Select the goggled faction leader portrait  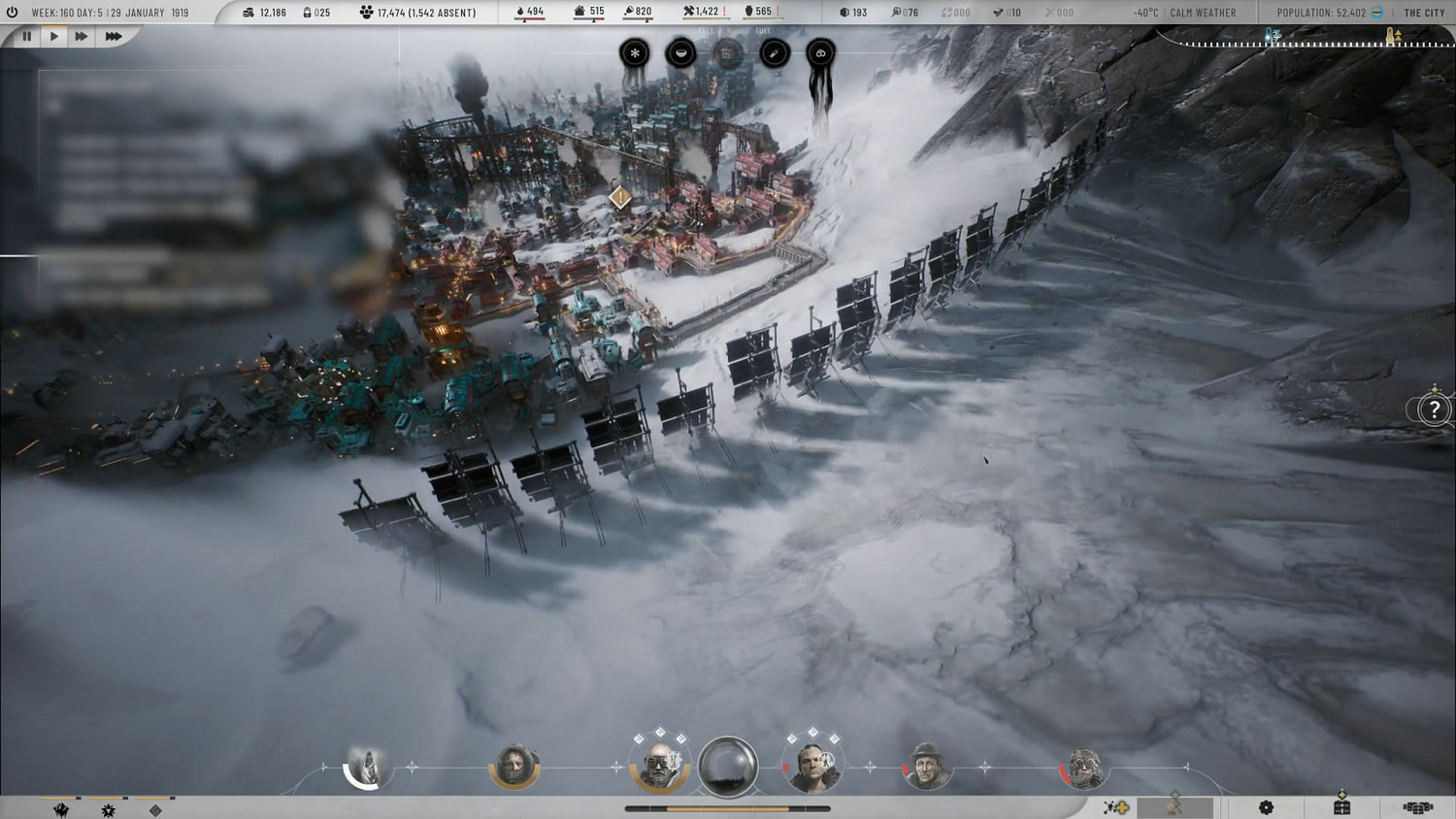660,768
